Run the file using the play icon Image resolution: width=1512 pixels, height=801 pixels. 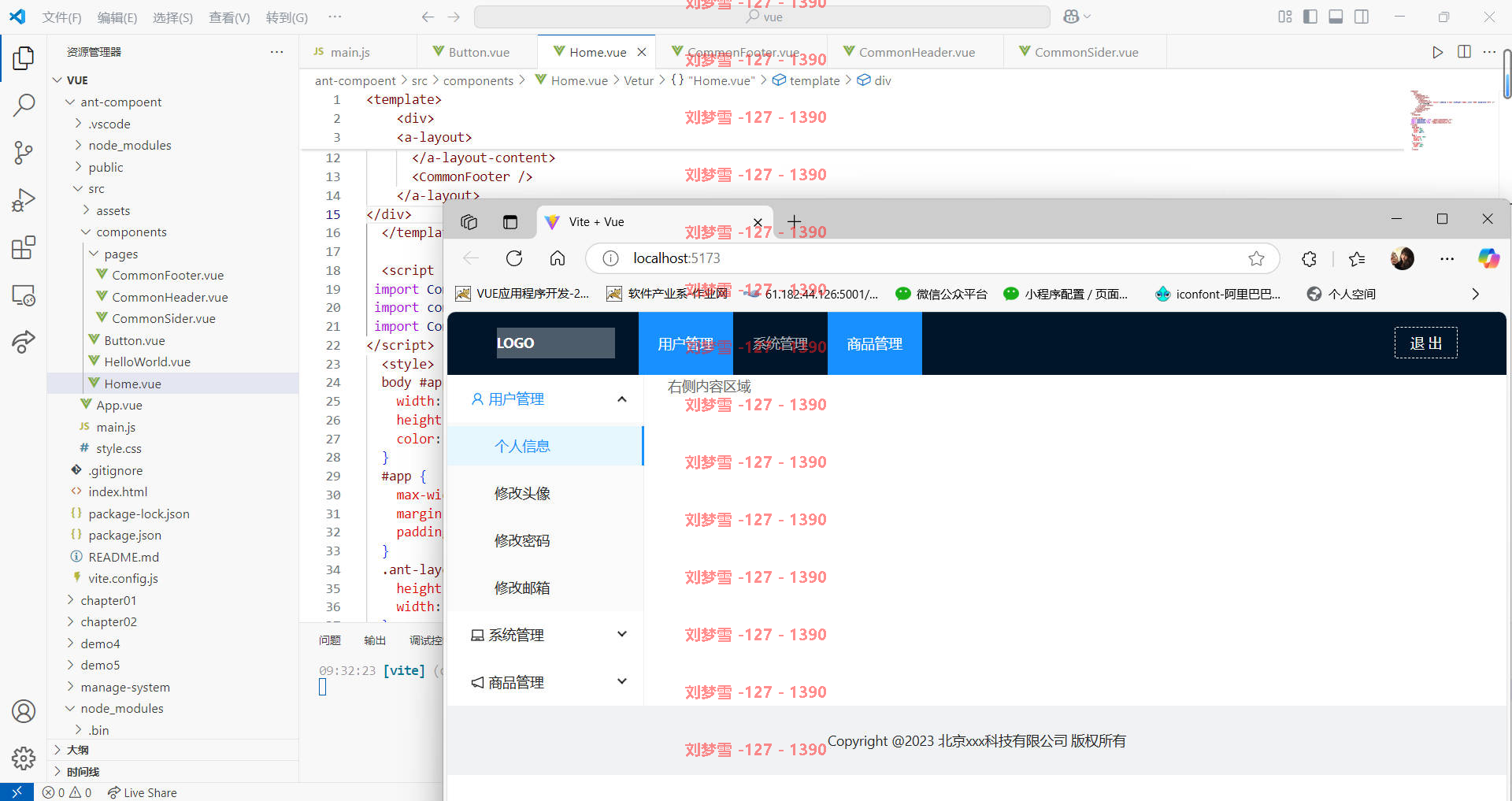click(1438, 52)
